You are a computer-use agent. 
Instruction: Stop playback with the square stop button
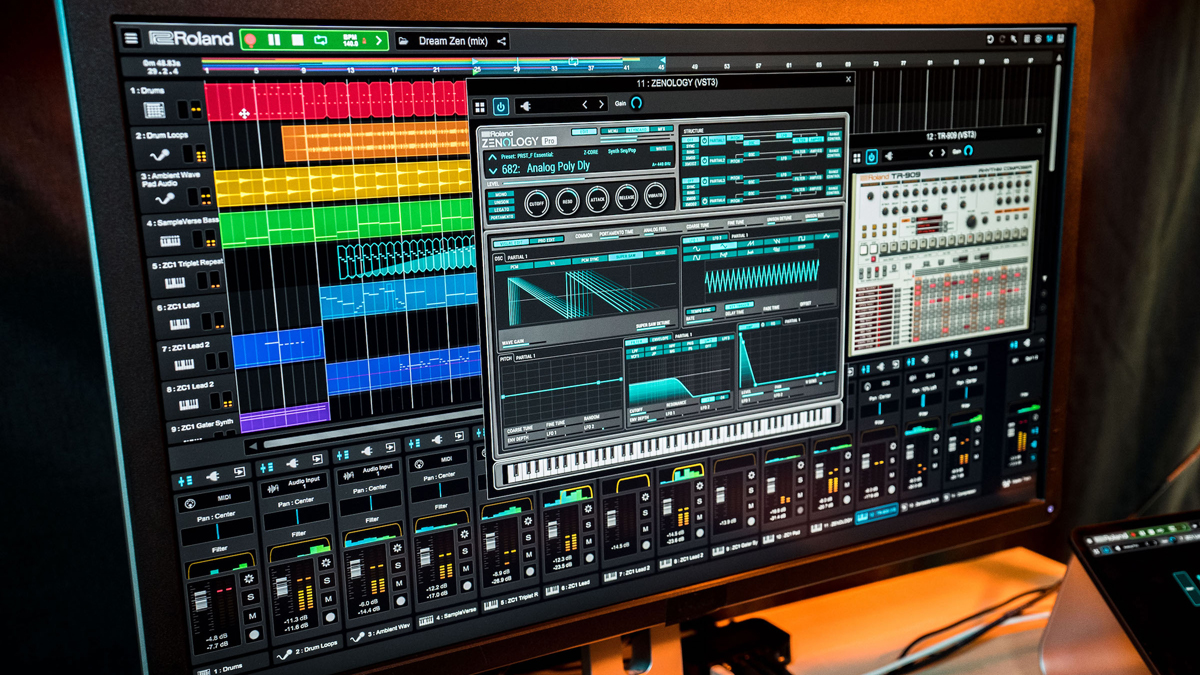(x=297, y=40)
